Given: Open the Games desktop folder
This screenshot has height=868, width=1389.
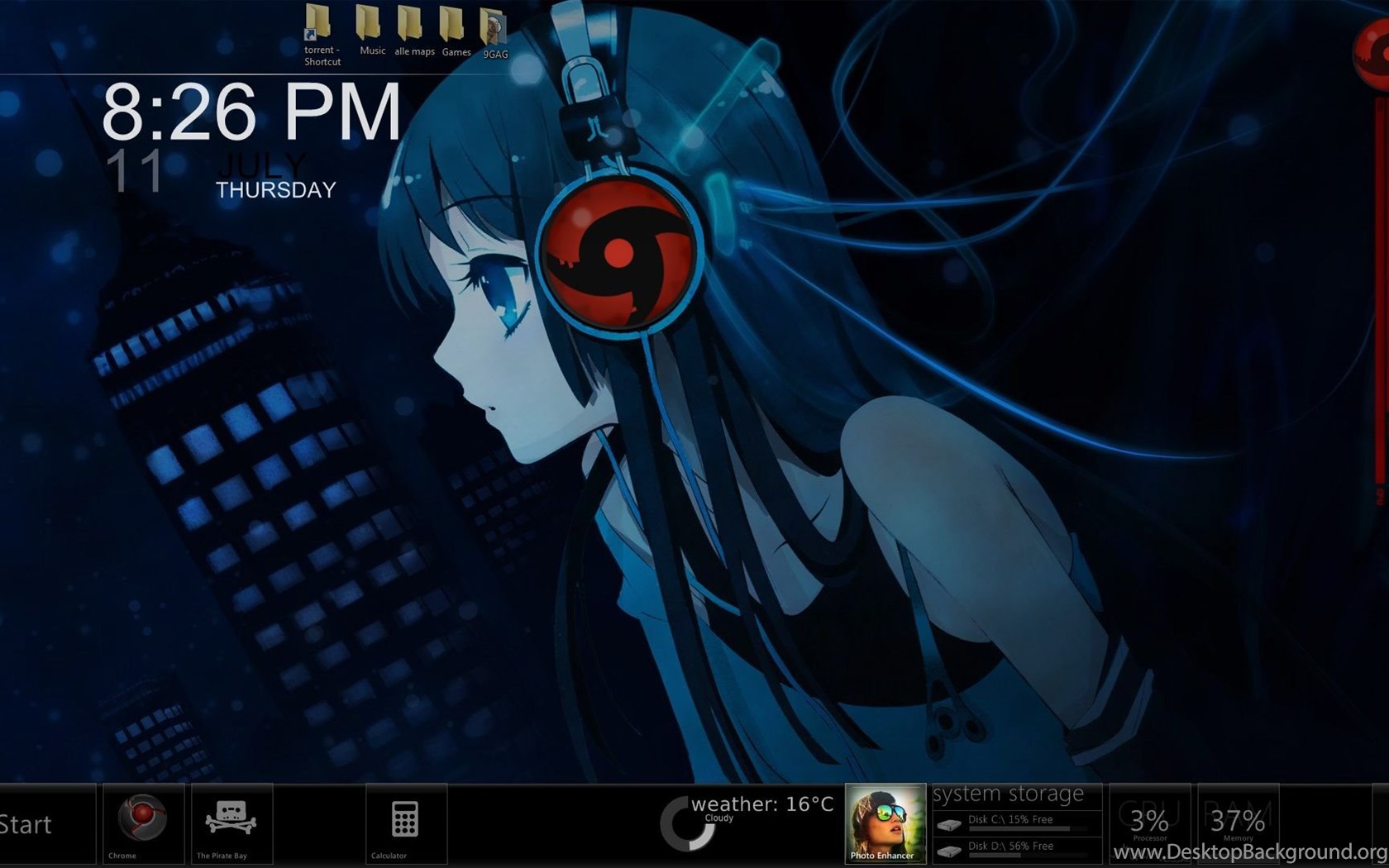Looking at the screenshot, I should click(453, 25).
